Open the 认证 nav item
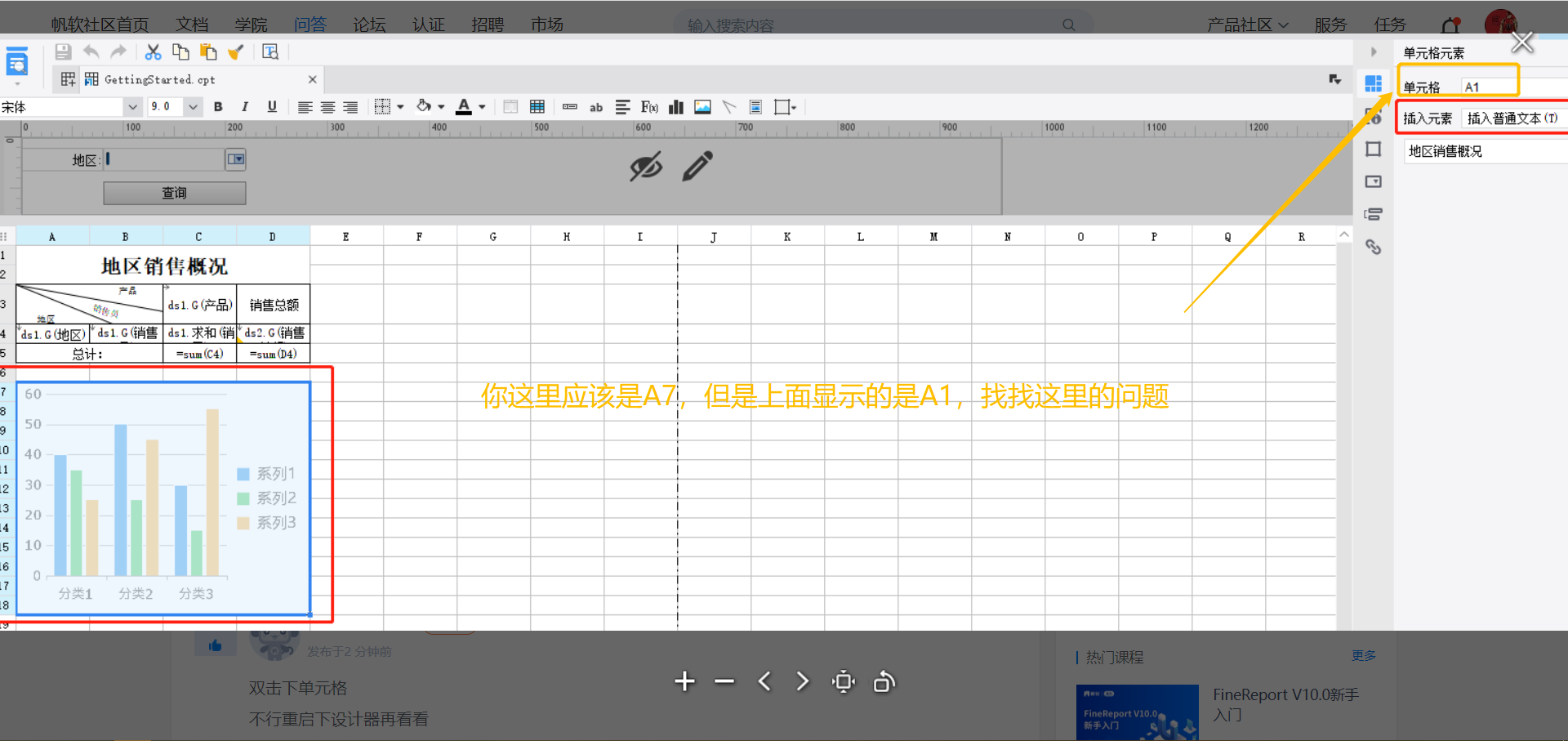The height and width of the screenshot is (741, 1568). click(429, 25)
